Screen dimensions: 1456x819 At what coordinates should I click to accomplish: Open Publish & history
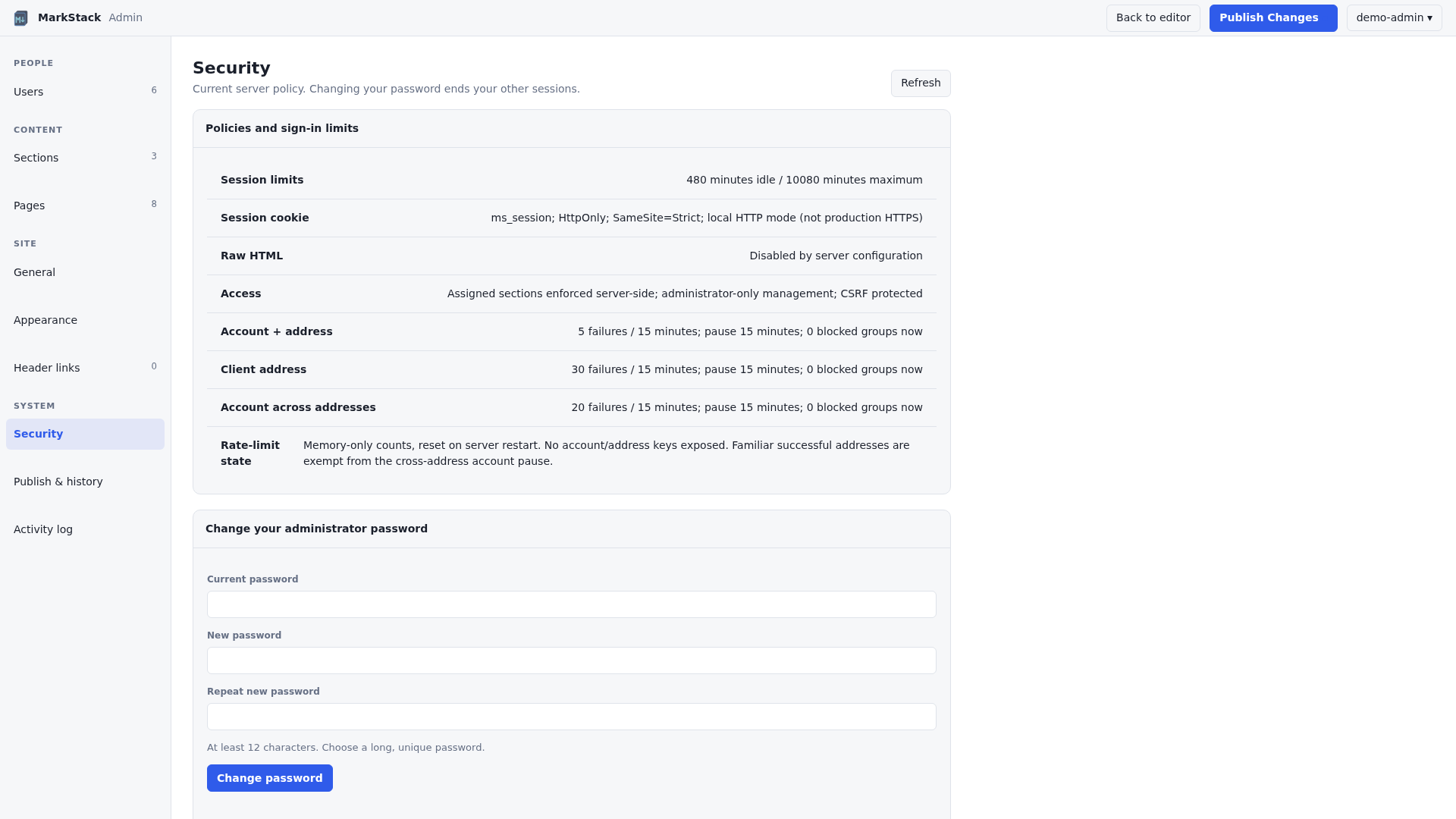(x=85, y=482)
